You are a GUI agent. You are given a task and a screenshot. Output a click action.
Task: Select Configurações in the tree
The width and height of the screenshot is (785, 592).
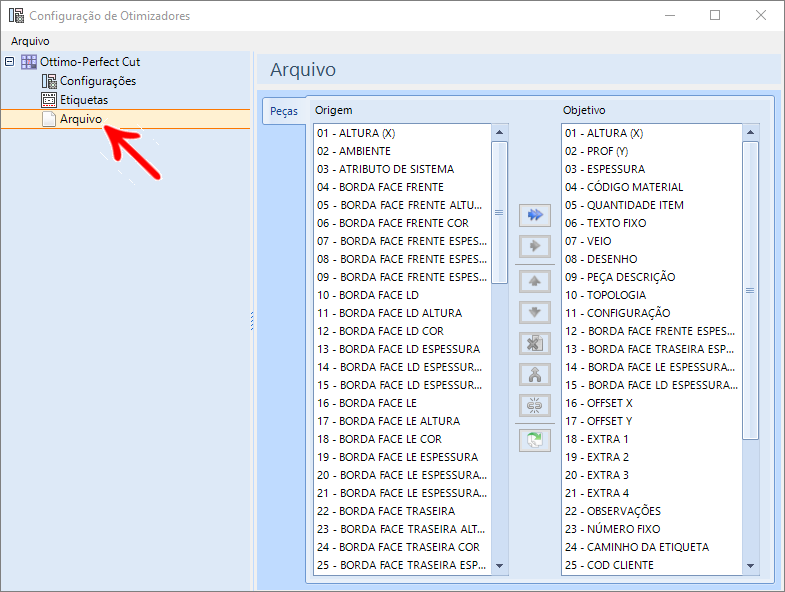coord(98,81)
